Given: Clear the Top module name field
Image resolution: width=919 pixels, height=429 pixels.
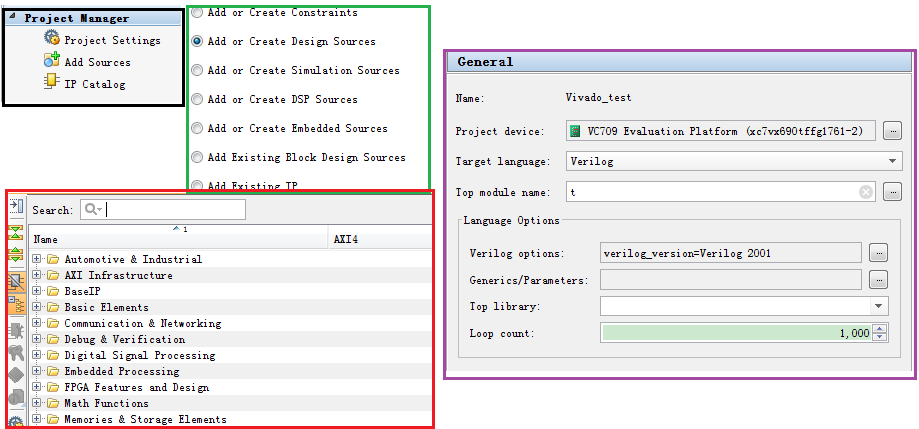Looking at the screenshot, I should (x=865, y=191).
